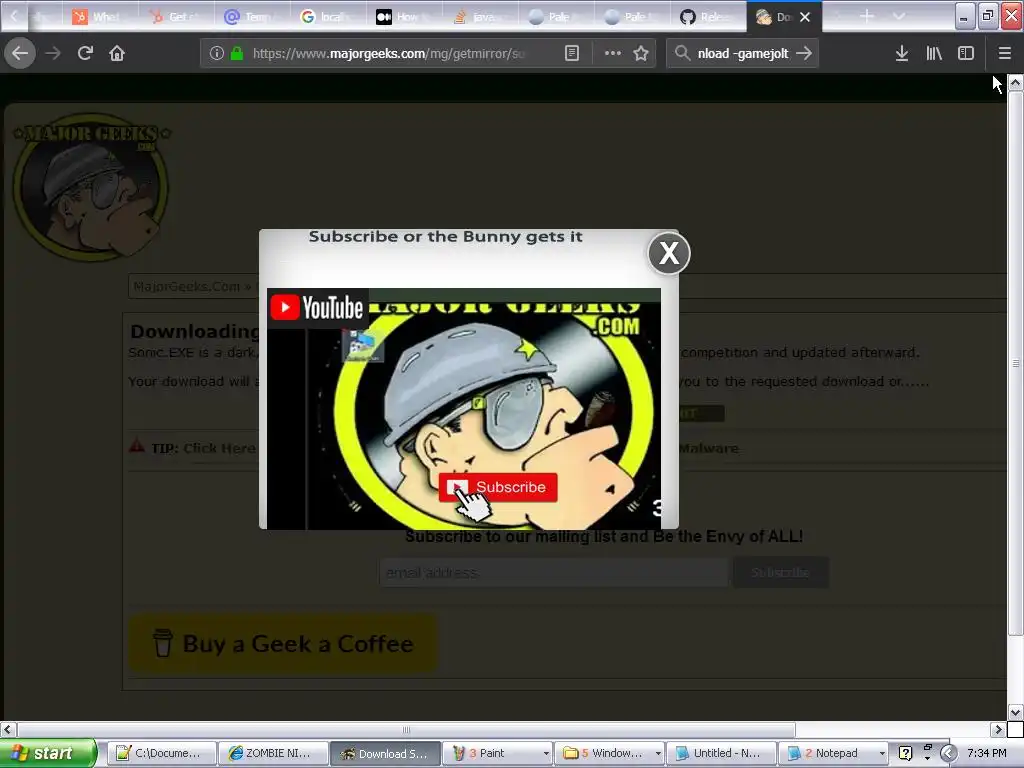This screenshot has width=1024, height=768.
Task: Open the 'C:\Docume...' taskbar item
Action: (161, 753)
